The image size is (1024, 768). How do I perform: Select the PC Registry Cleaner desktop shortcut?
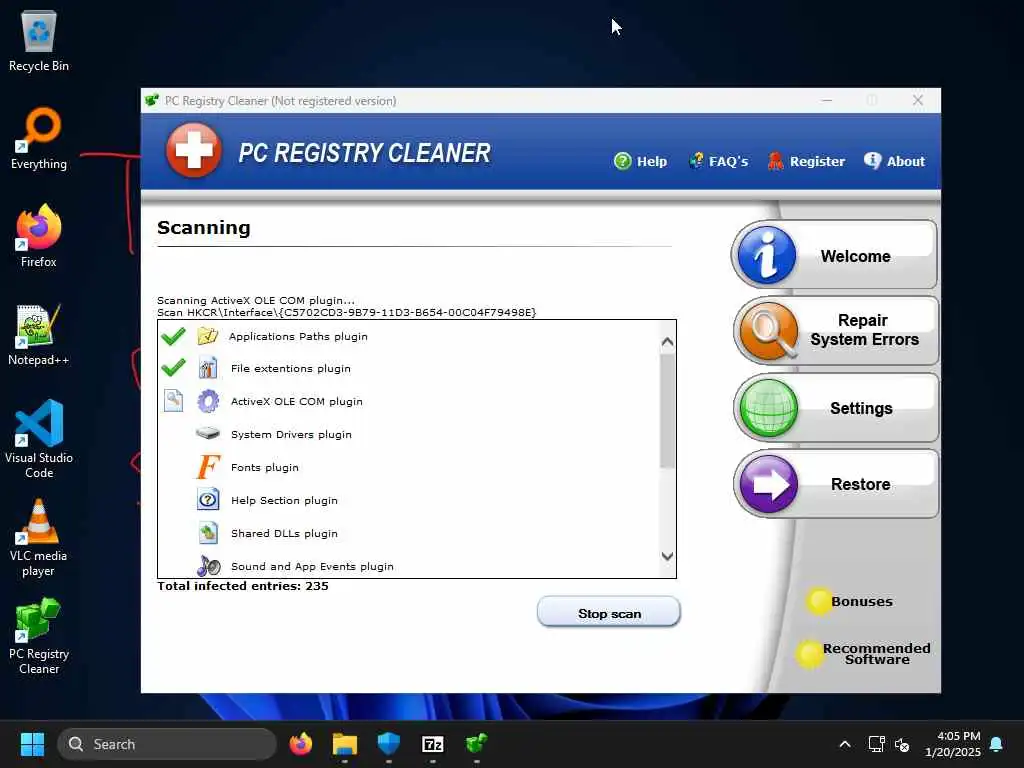(39, 636)
